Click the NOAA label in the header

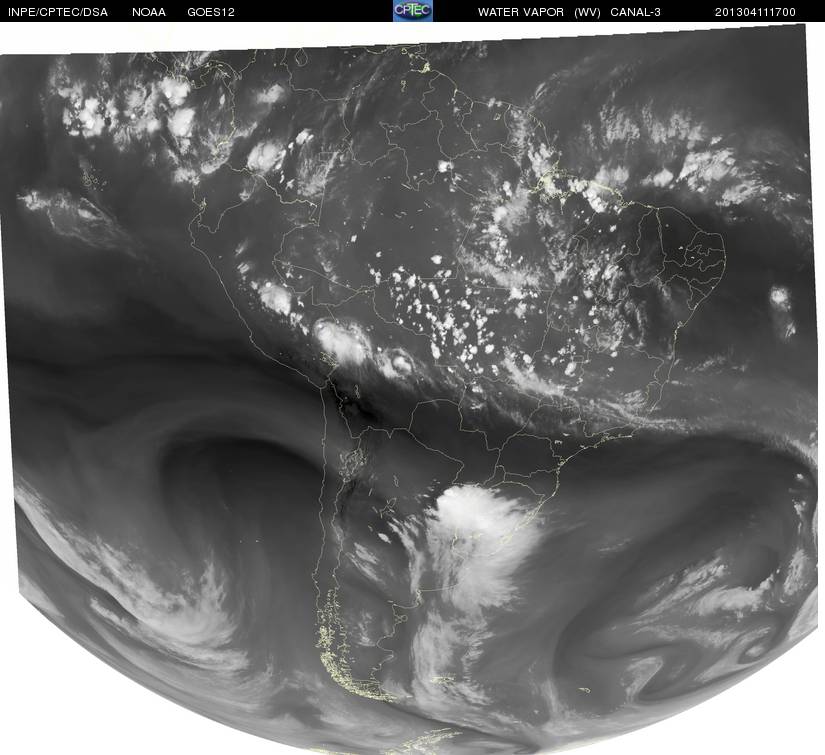149,12
